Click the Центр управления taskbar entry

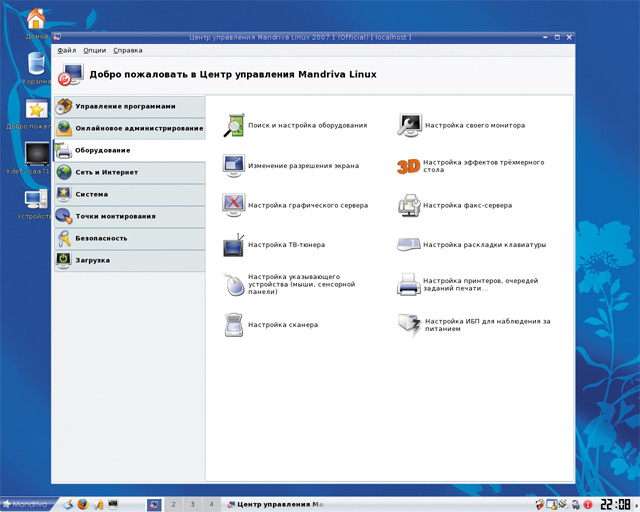(276, 505)
